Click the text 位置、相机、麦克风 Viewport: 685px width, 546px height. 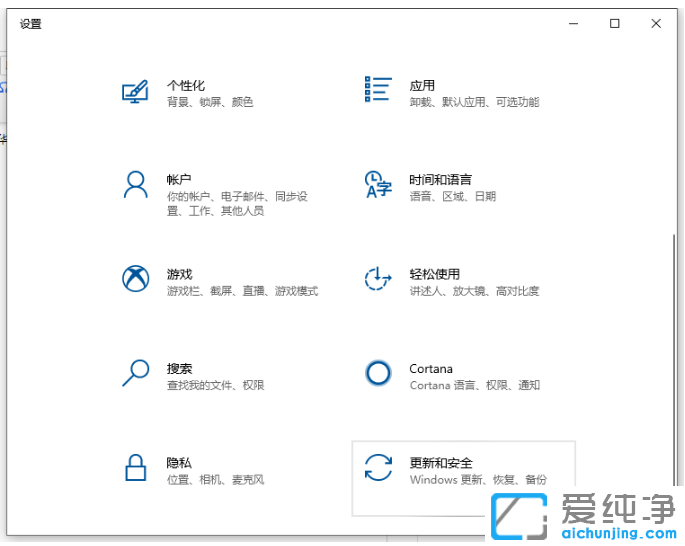(216, 480)
